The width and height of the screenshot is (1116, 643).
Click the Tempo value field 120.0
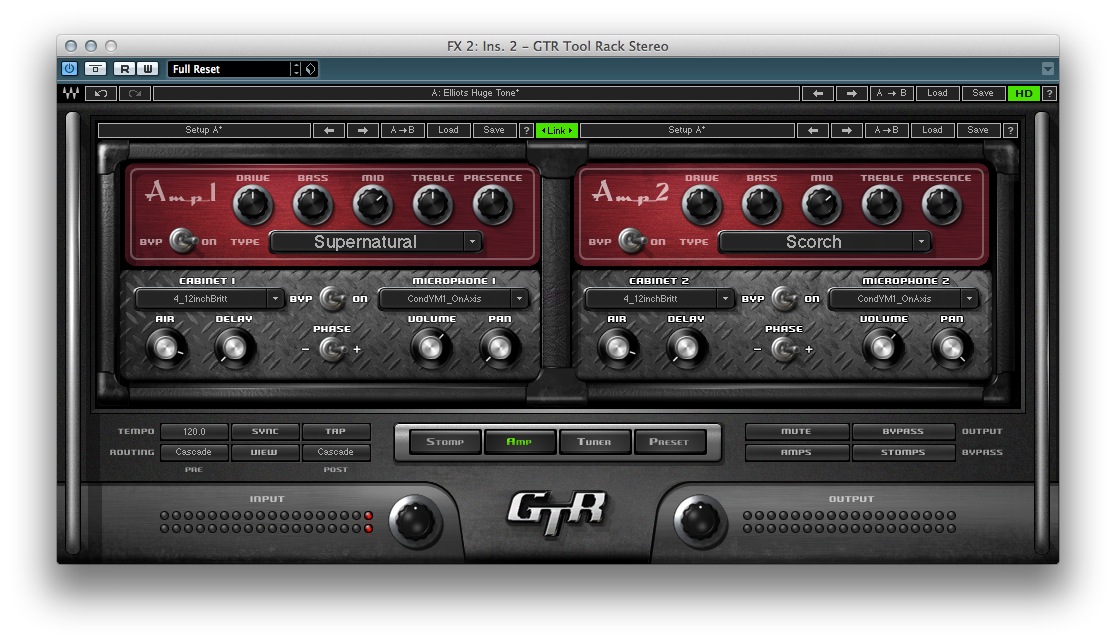click(194, 432)
